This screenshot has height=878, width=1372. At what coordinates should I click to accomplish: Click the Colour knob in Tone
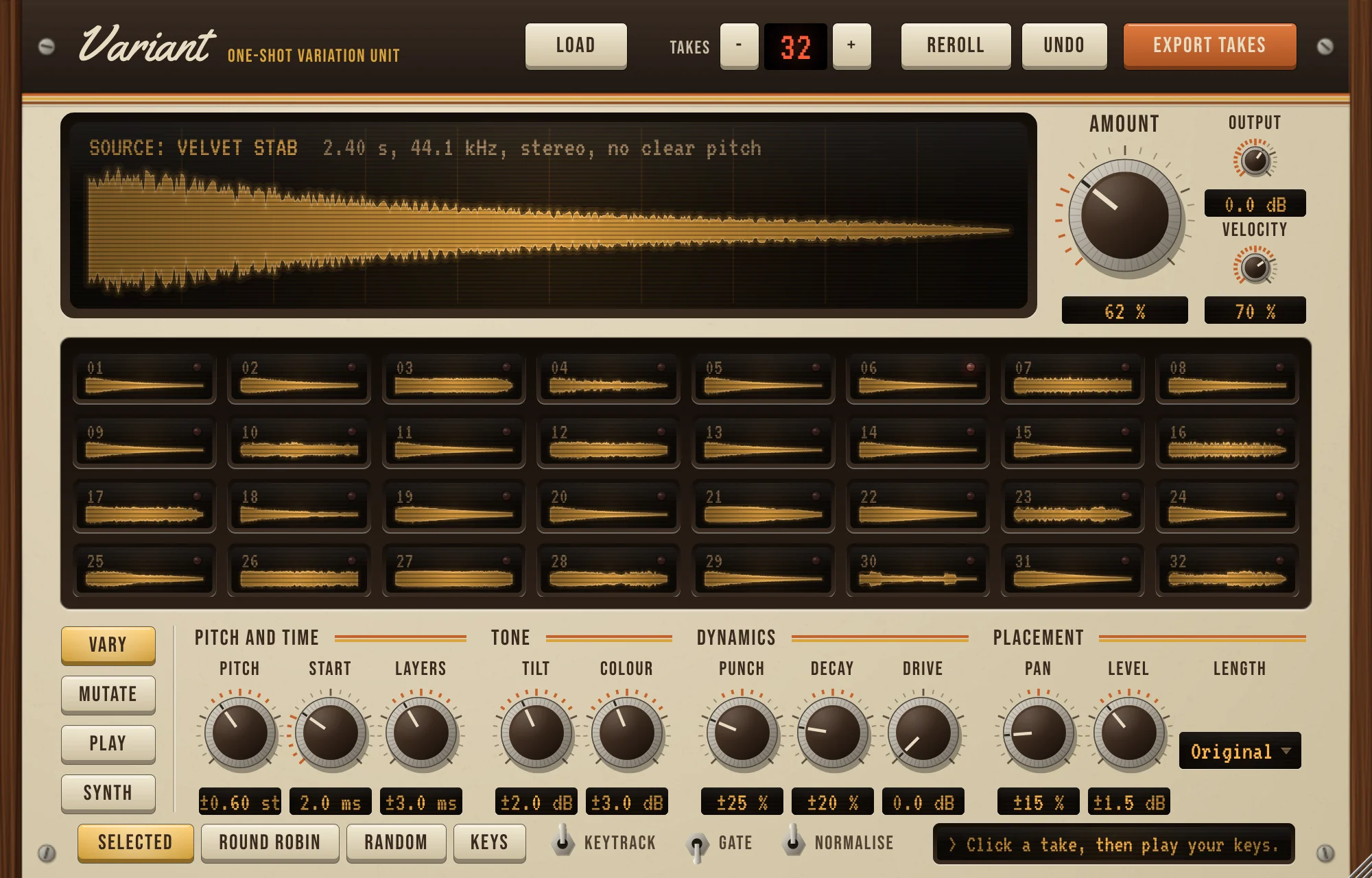pos(626,733)
